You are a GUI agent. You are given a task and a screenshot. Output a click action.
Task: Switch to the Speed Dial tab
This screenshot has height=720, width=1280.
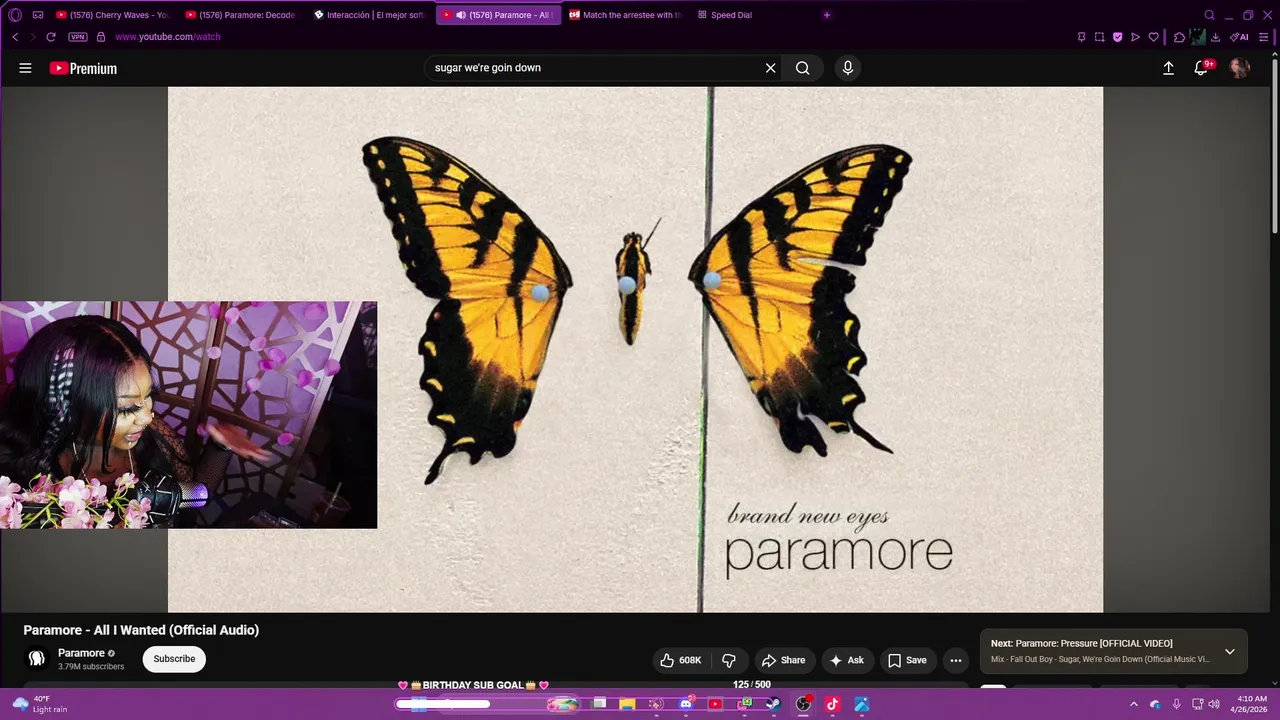(731, 15)
